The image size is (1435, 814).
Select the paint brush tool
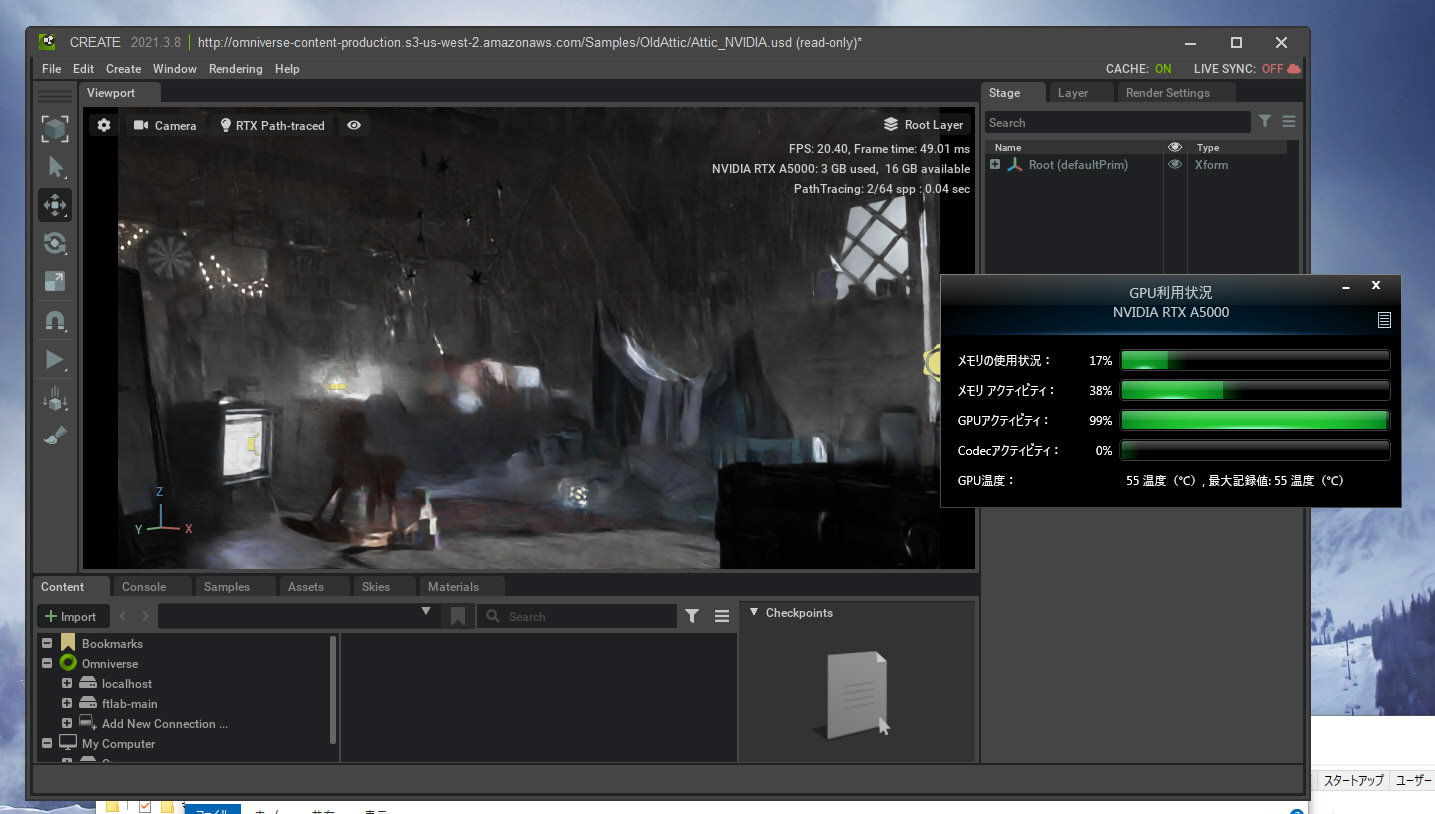tap(55, 436)
